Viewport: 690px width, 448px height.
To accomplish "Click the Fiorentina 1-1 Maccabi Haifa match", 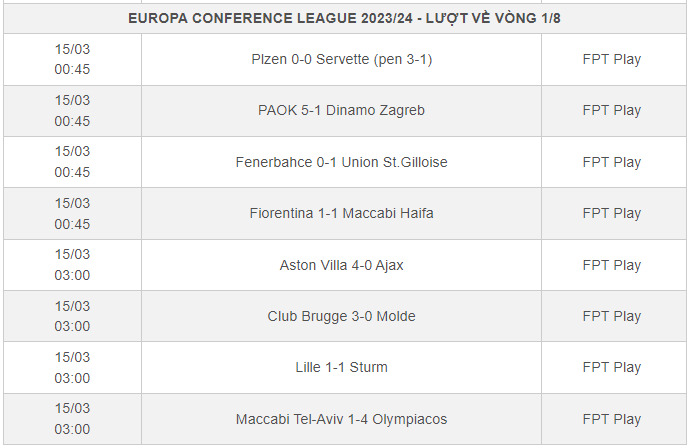I will [x=341, y=213].
